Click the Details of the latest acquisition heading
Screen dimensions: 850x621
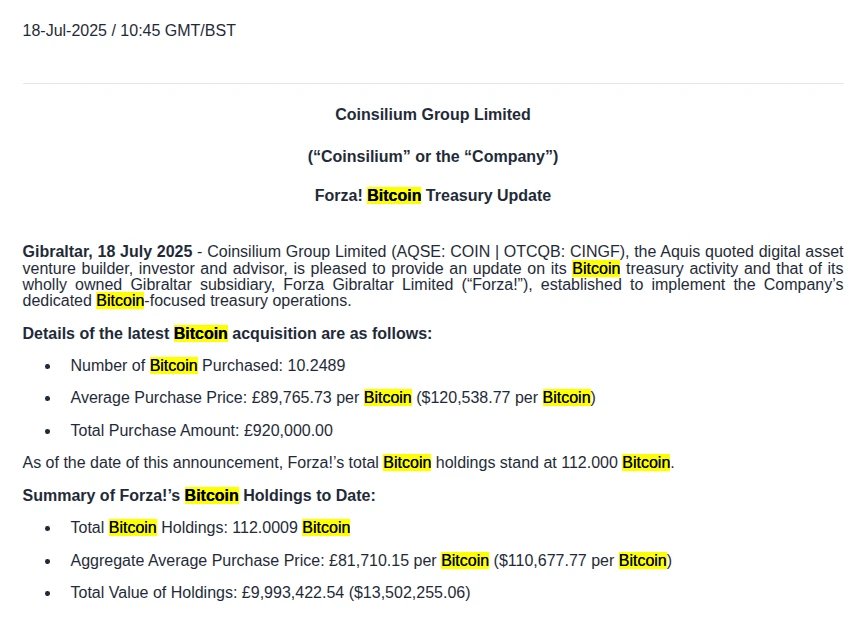click(227, 333)
